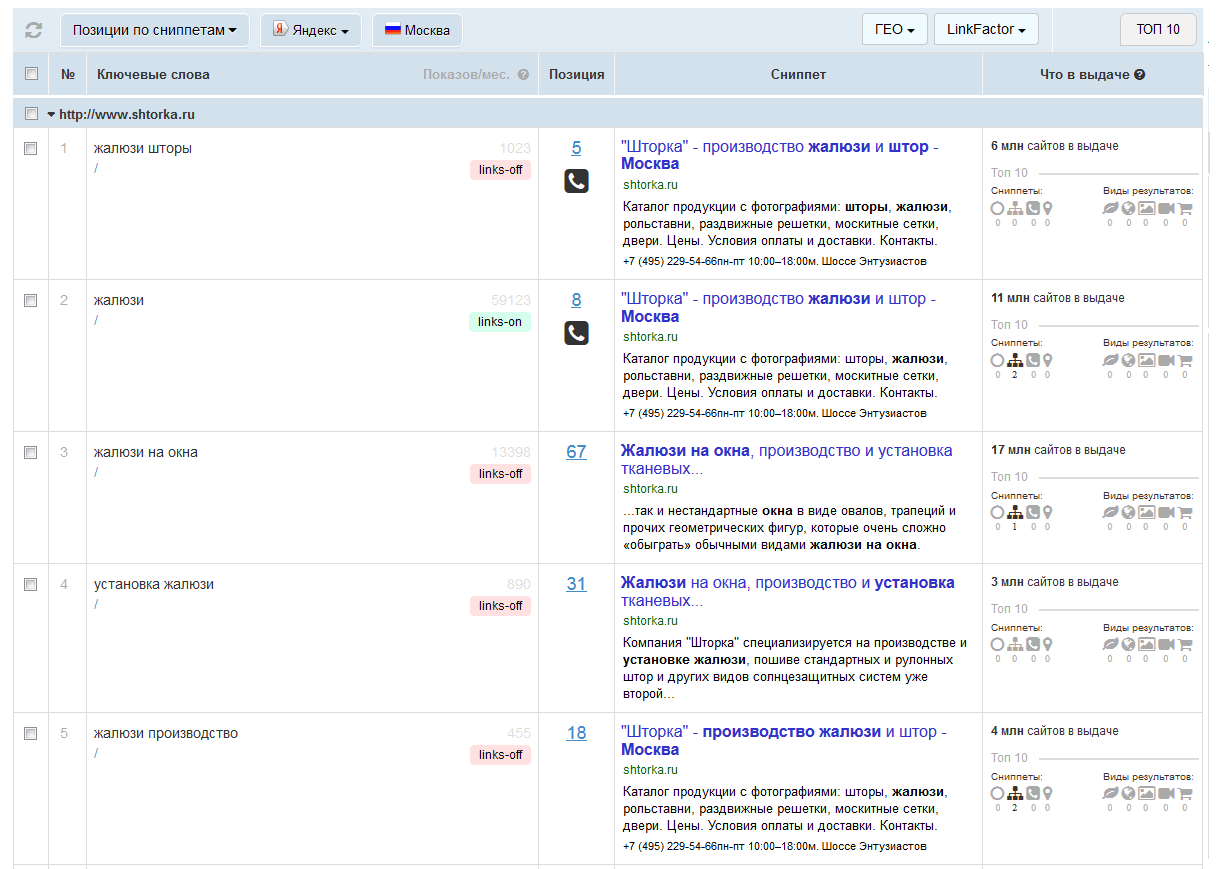Select checkbox for row жалюзи на окна
Image resolution: width=1217 pixels, height=869 pixels.
point(31,452)
